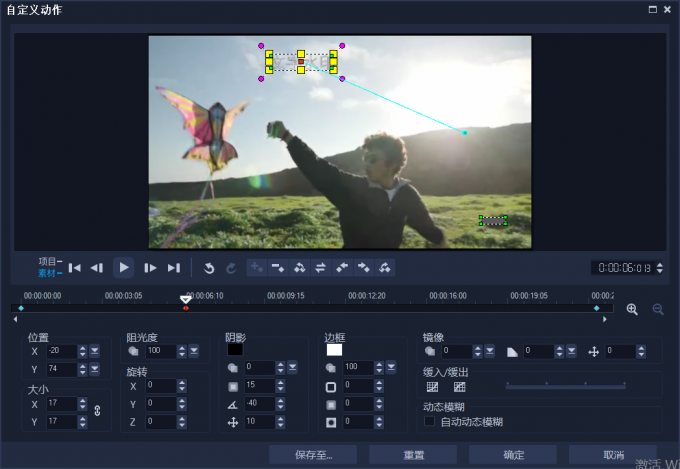Click the 阴影 blur field showing 15
The image size is (680, 469).
click(260, 385)
